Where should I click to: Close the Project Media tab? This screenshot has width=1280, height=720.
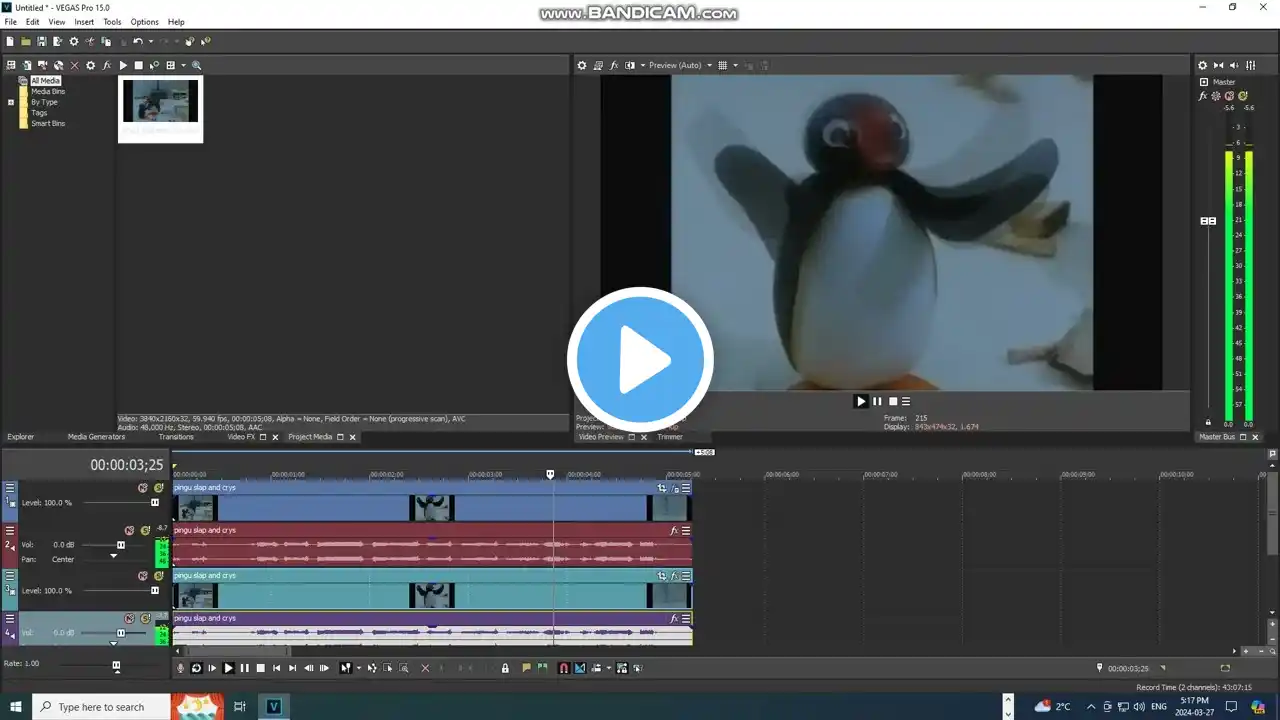tap(352, 437)
